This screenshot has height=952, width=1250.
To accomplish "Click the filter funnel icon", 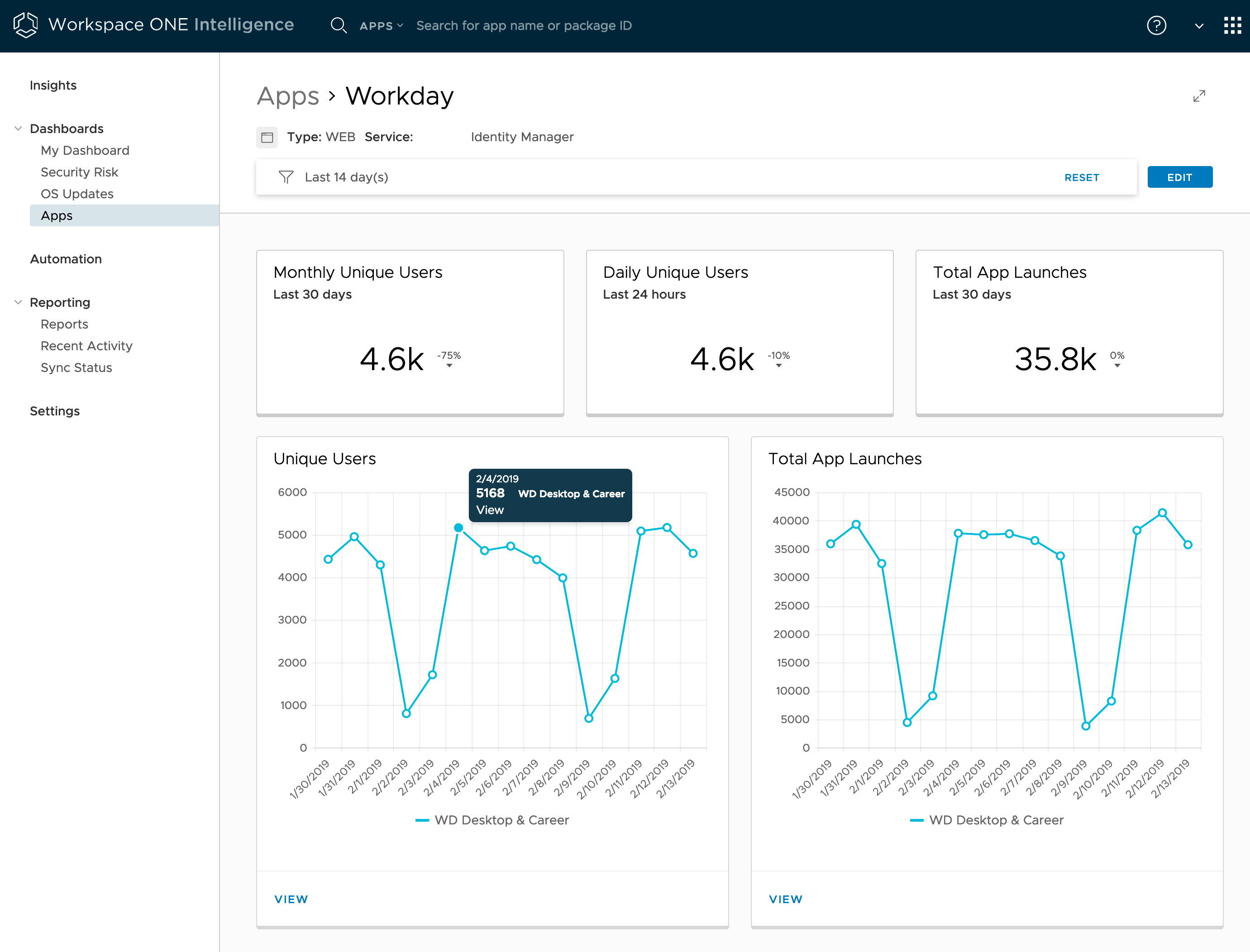I will pyautogui.click(x=286, y=177).
